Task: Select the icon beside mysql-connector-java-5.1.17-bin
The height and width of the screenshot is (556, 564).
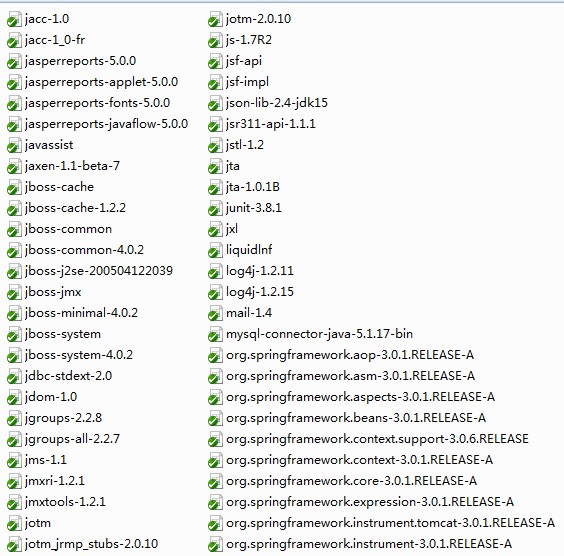Action: pyautogui.click(x=215, y=334)
